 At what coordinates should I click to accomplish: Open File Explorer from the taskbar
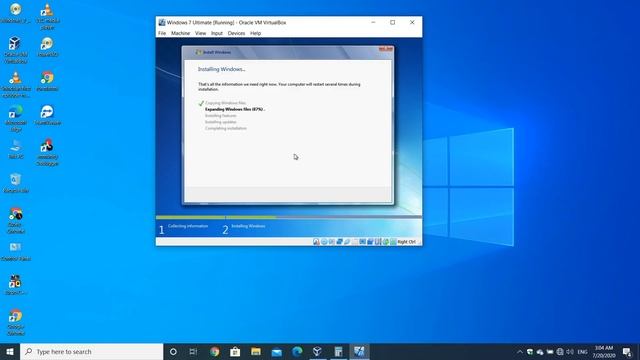(x=256, y=351)
